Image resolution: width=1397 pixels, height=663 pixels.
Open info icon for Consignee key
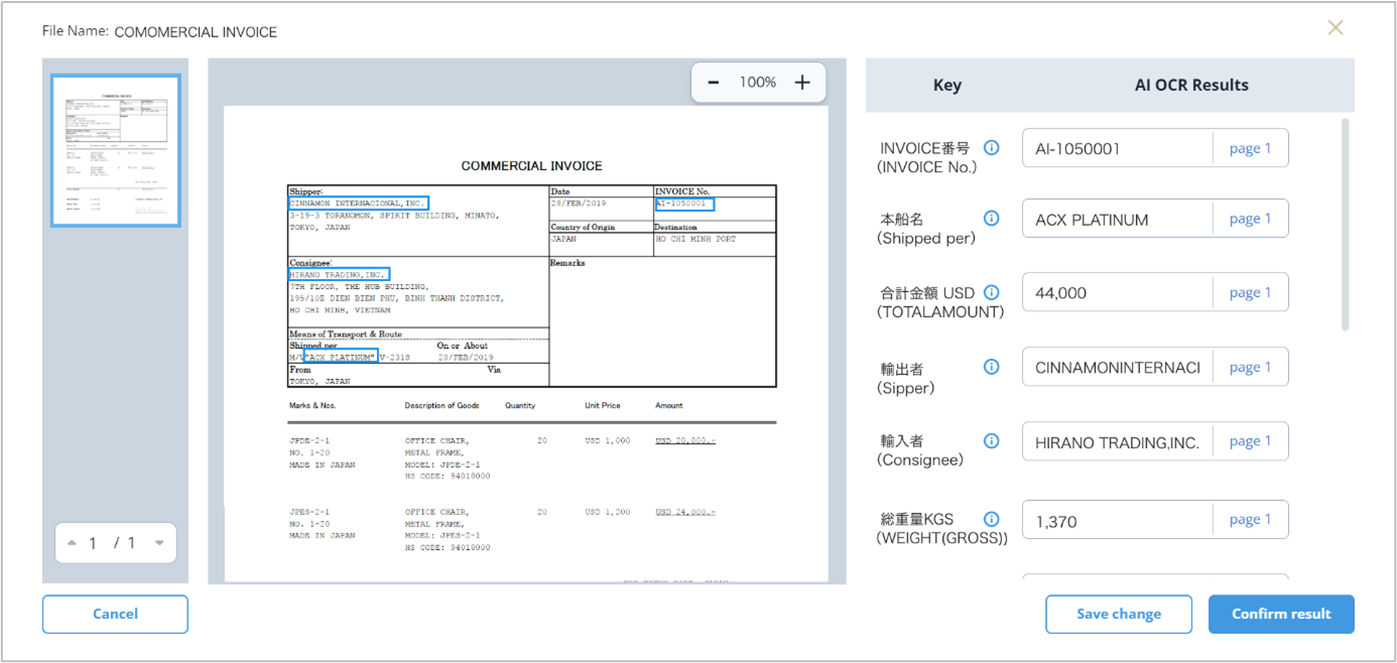pos(991,441)
